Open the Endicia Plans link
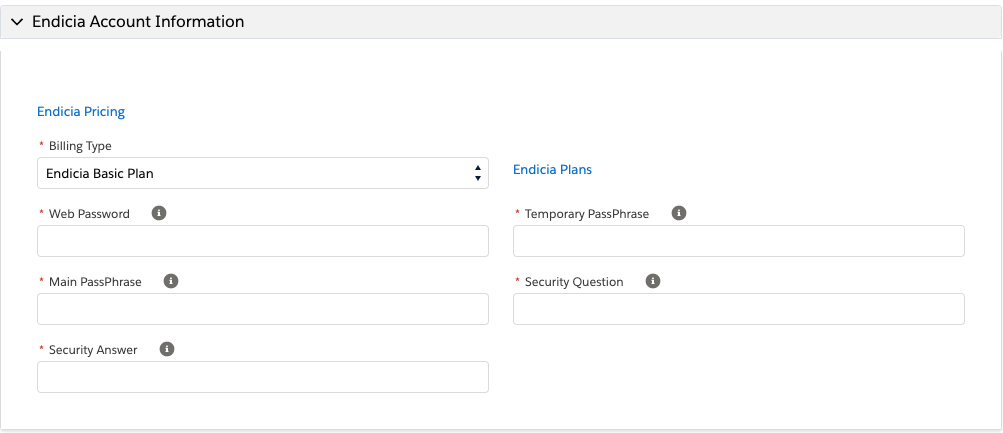The image size is (1003, 433). click(553, 169)
